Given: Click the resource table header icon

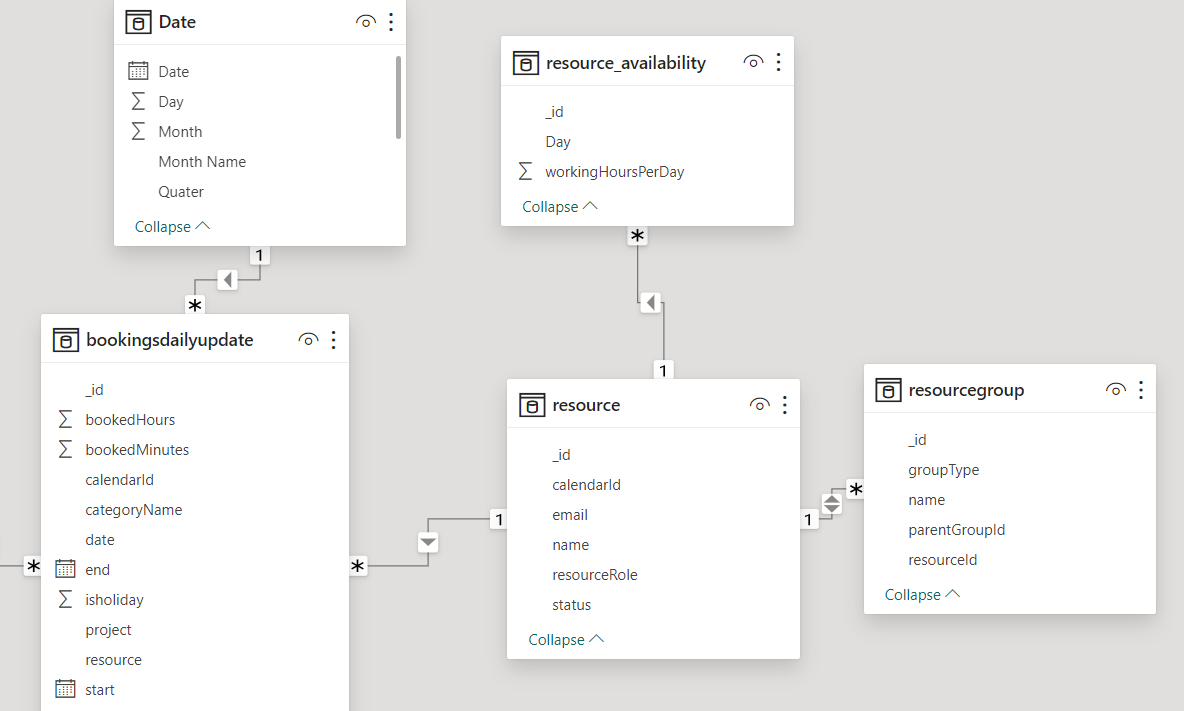Looking at the screenshot, I should tap(532, 405).
